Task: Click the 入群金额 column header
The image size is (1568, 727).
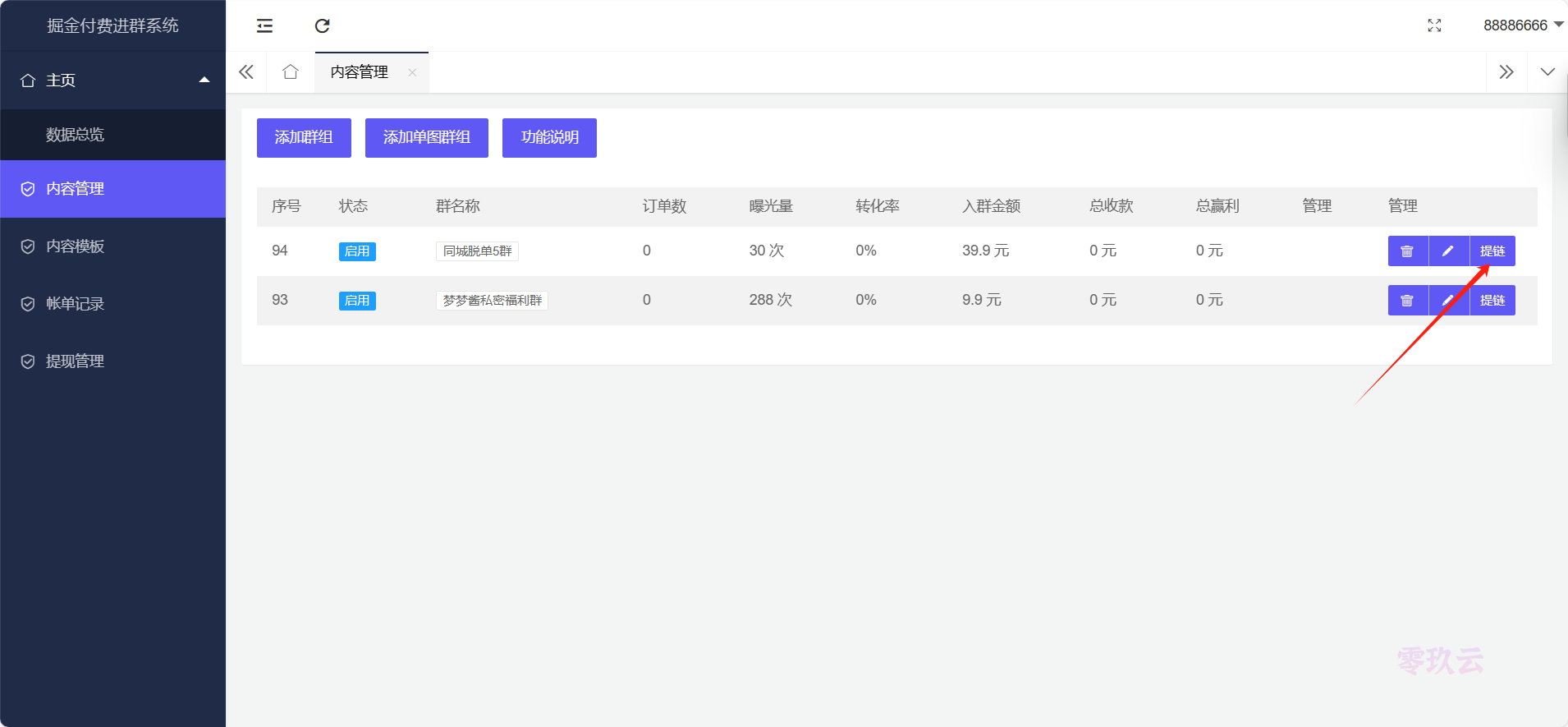Action: [992, 206]
